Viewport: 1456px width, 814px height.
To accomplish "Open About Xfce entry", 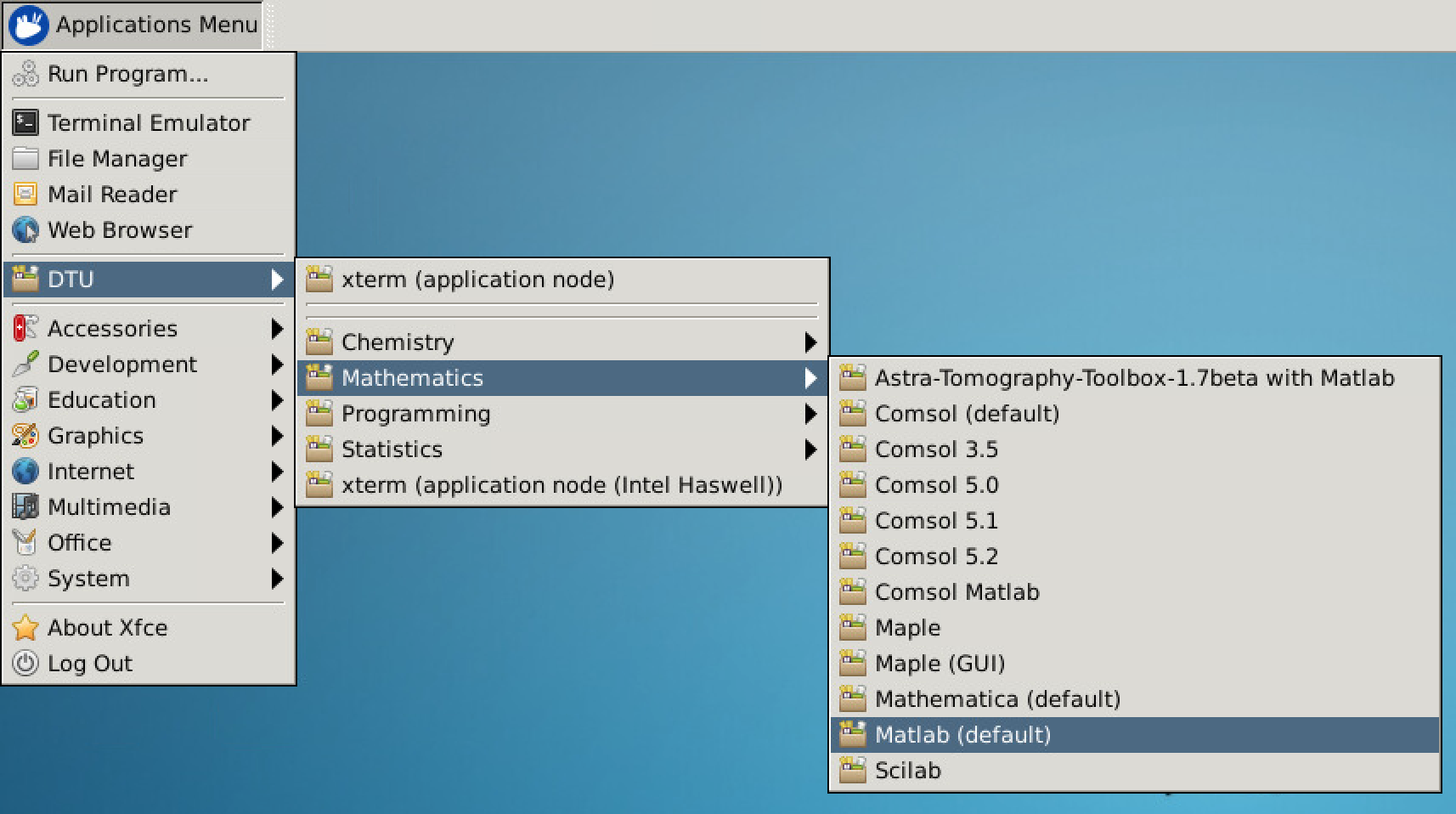I will click(x=149, y=628).
